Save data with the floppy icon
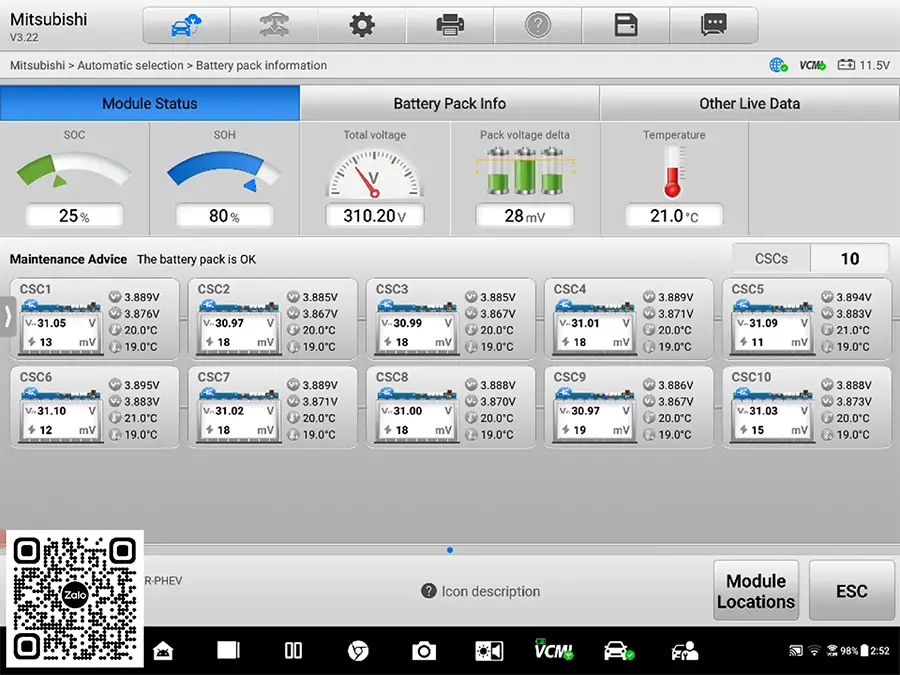The height and width of the screenshot is (675, 900). [626, 25]
